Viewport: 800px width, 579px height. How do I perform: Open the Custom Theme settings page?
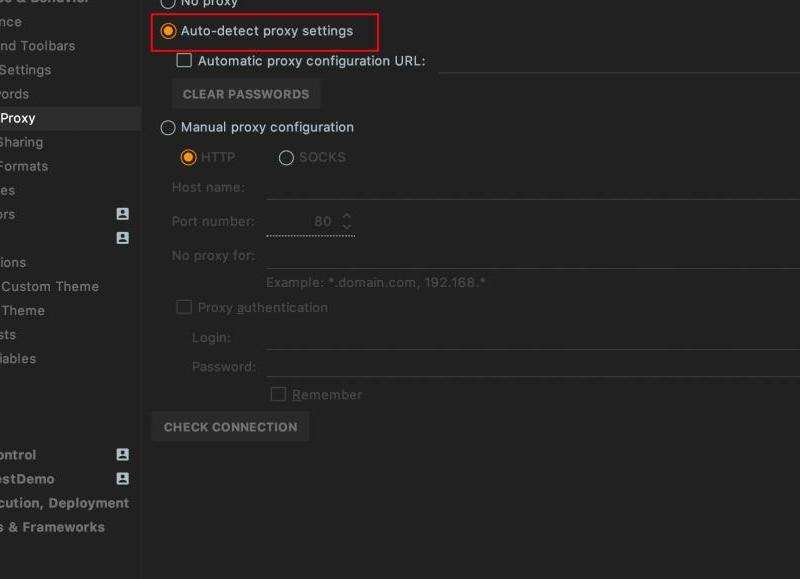tap(50, 286)
